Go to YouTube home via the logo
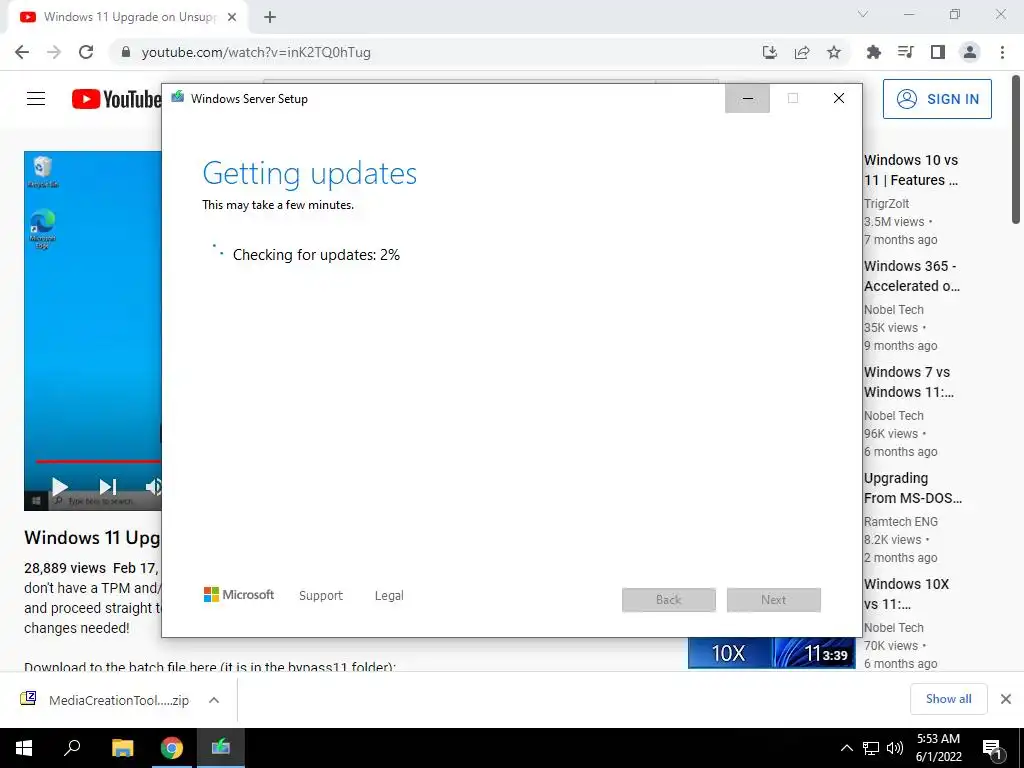Screen dimensions: 1024x768 point(116,99)
